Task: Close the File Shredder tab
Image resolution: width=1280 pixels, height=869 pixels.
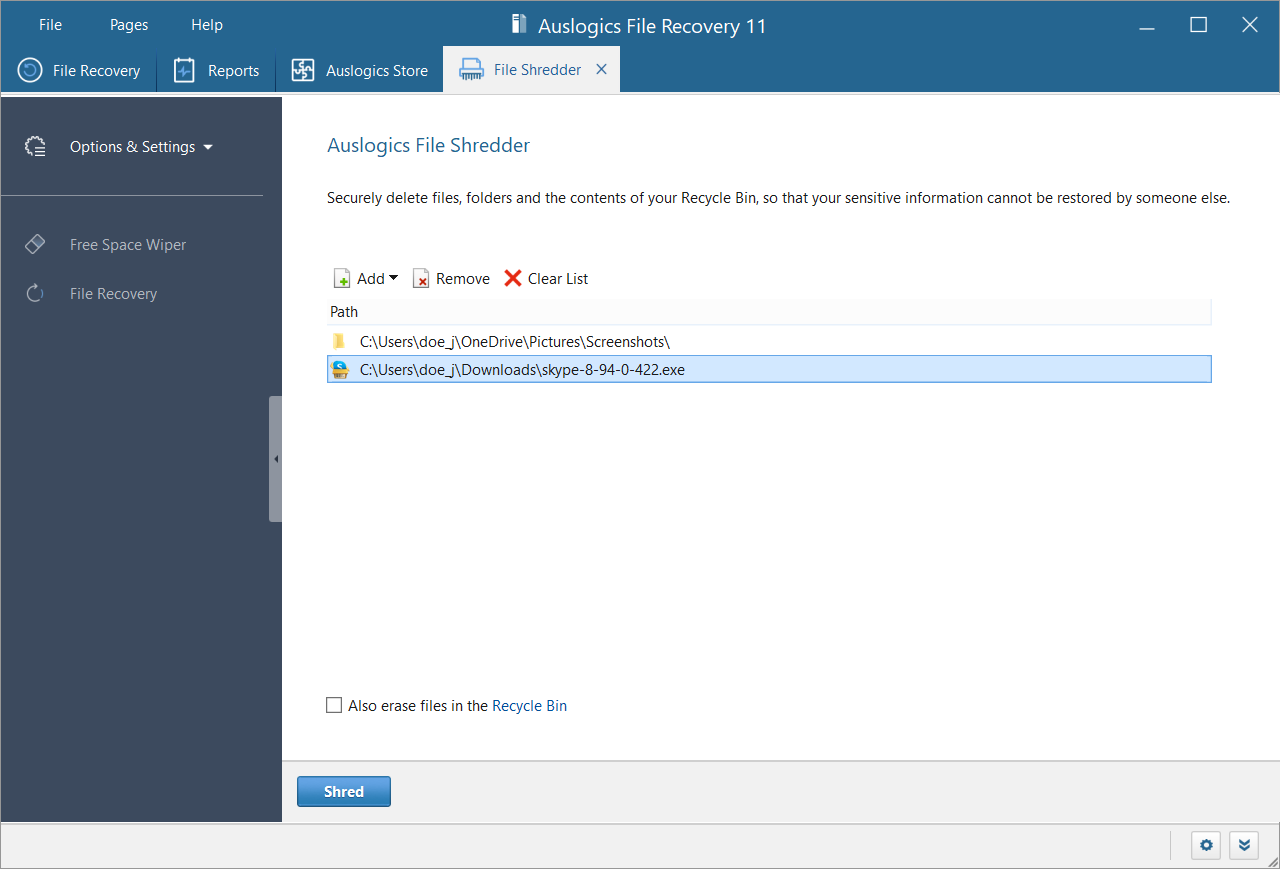Action: pyautogui.click(x=601, y=69)
